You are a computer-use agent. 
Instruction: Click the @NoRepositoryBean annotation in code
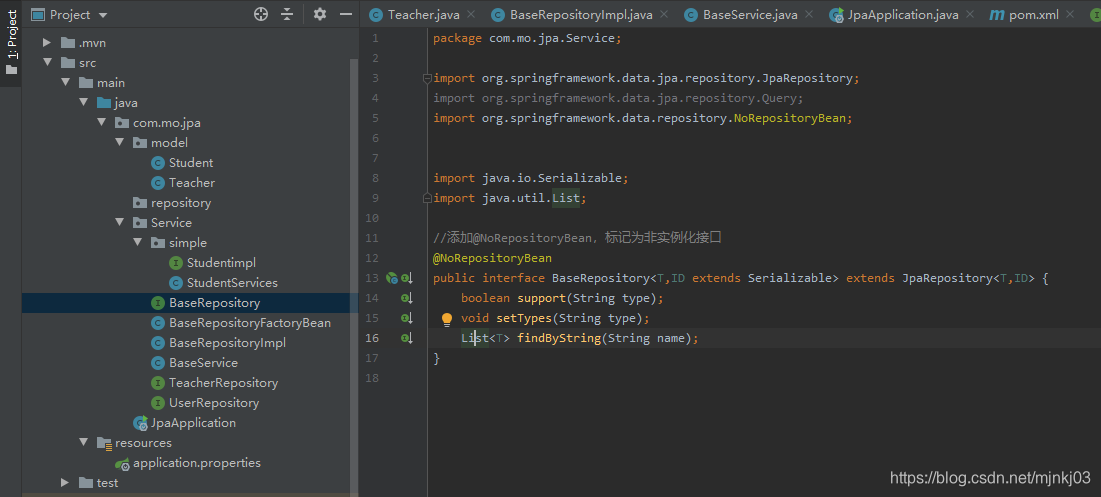pyautogui.click(x=492, y=258)
